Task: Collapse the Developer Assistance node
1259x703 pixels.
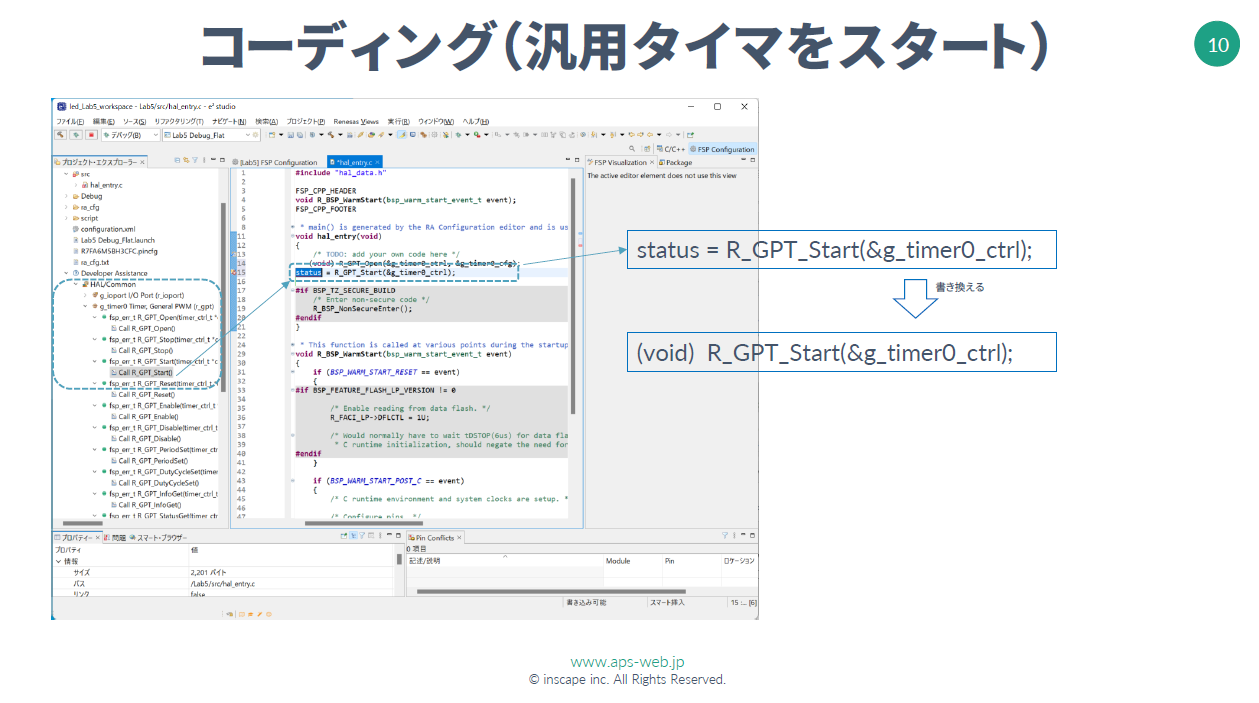Action: pos(66,273)
